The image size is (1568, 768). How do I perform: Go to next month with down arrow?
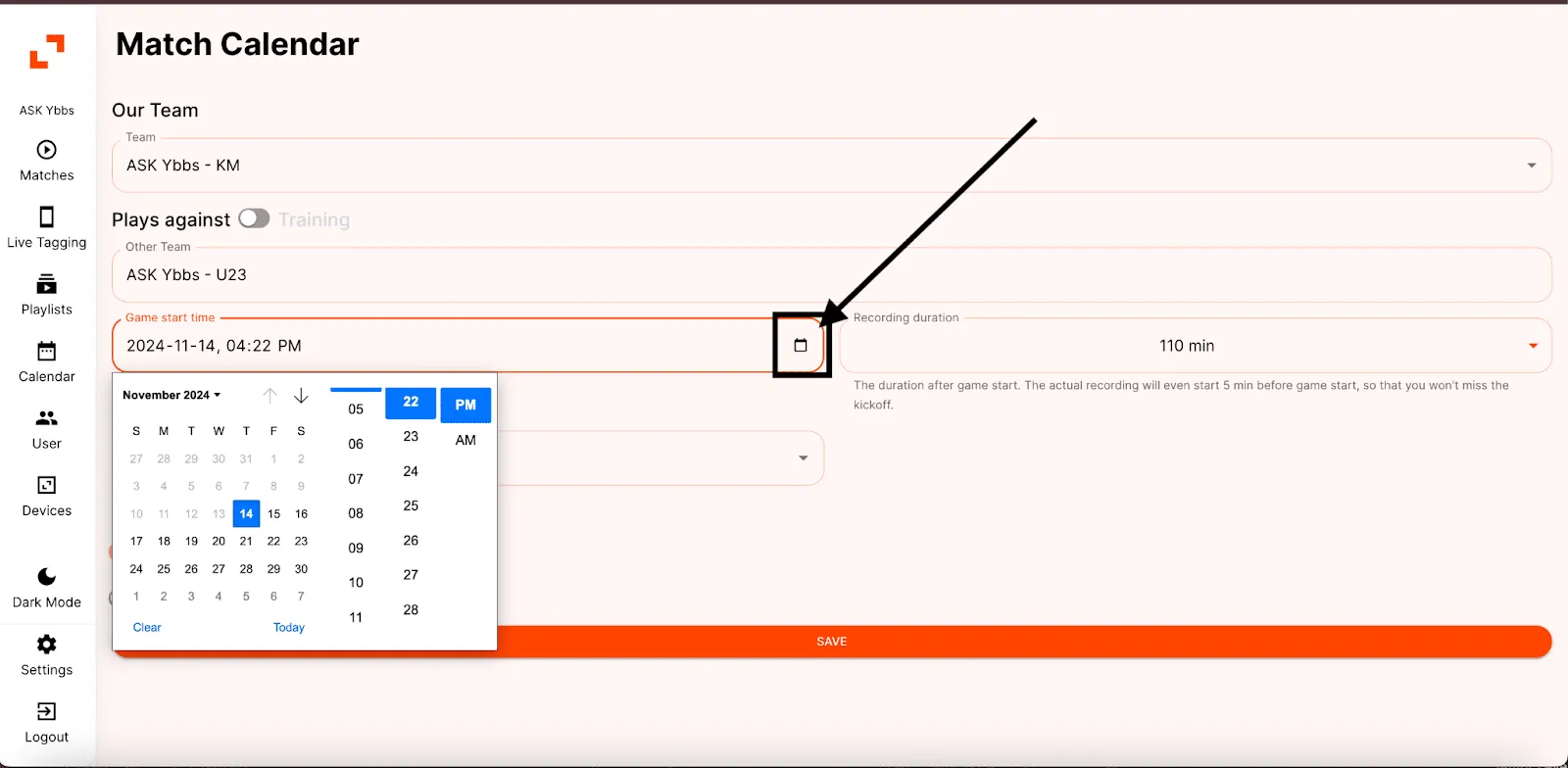pos(301,395)
